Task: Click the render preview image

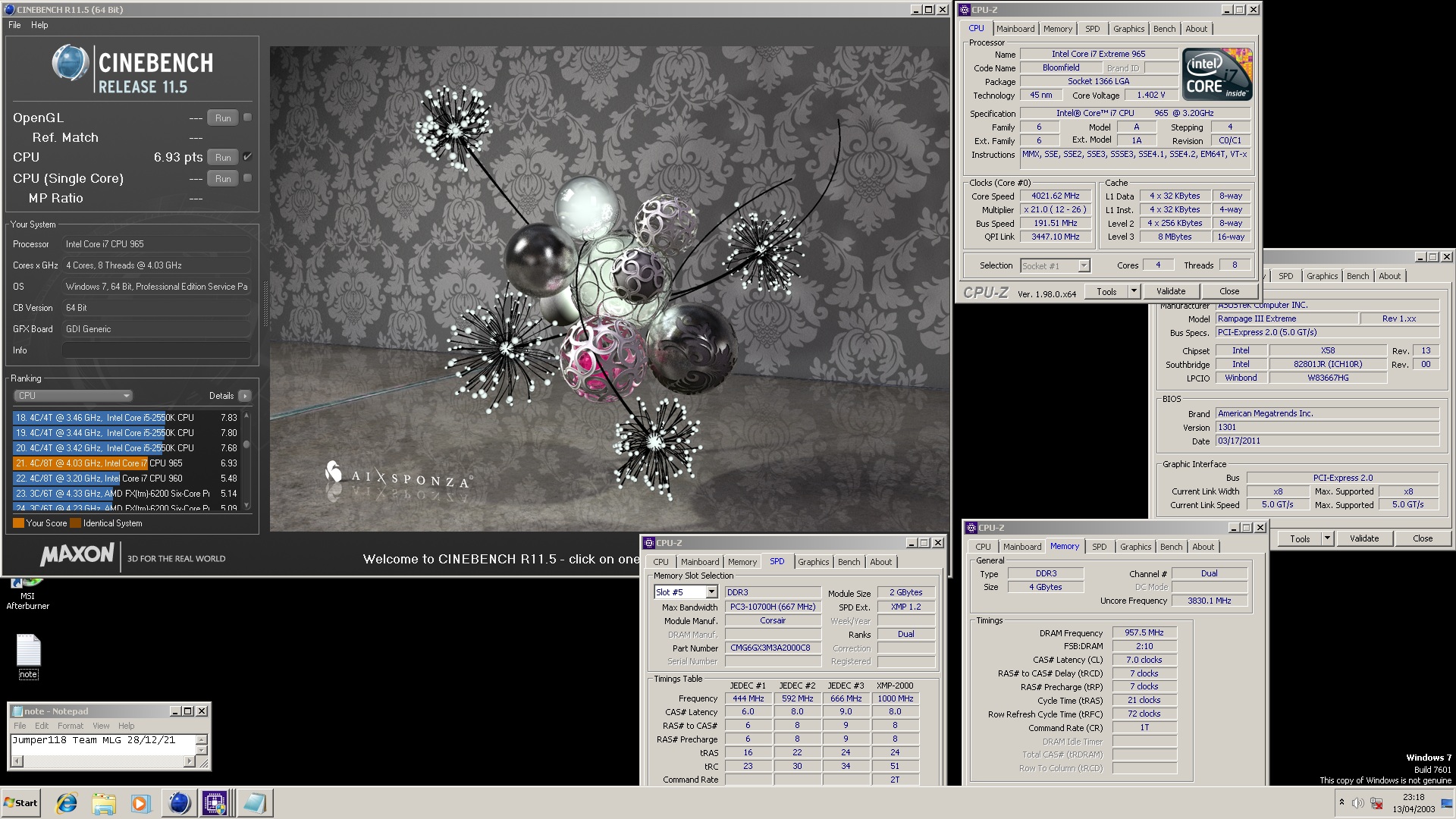Action: 609,289
